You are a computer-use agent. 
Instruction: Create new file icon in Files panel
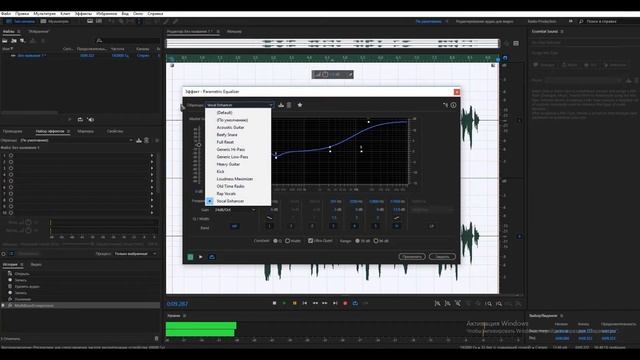[x=23, y=41]
